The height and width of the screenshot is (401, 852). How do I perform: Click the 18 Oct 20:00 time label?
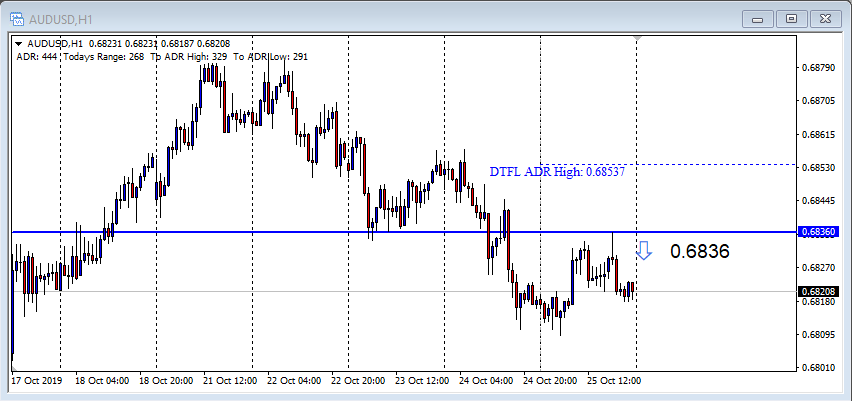coord(166,381)
